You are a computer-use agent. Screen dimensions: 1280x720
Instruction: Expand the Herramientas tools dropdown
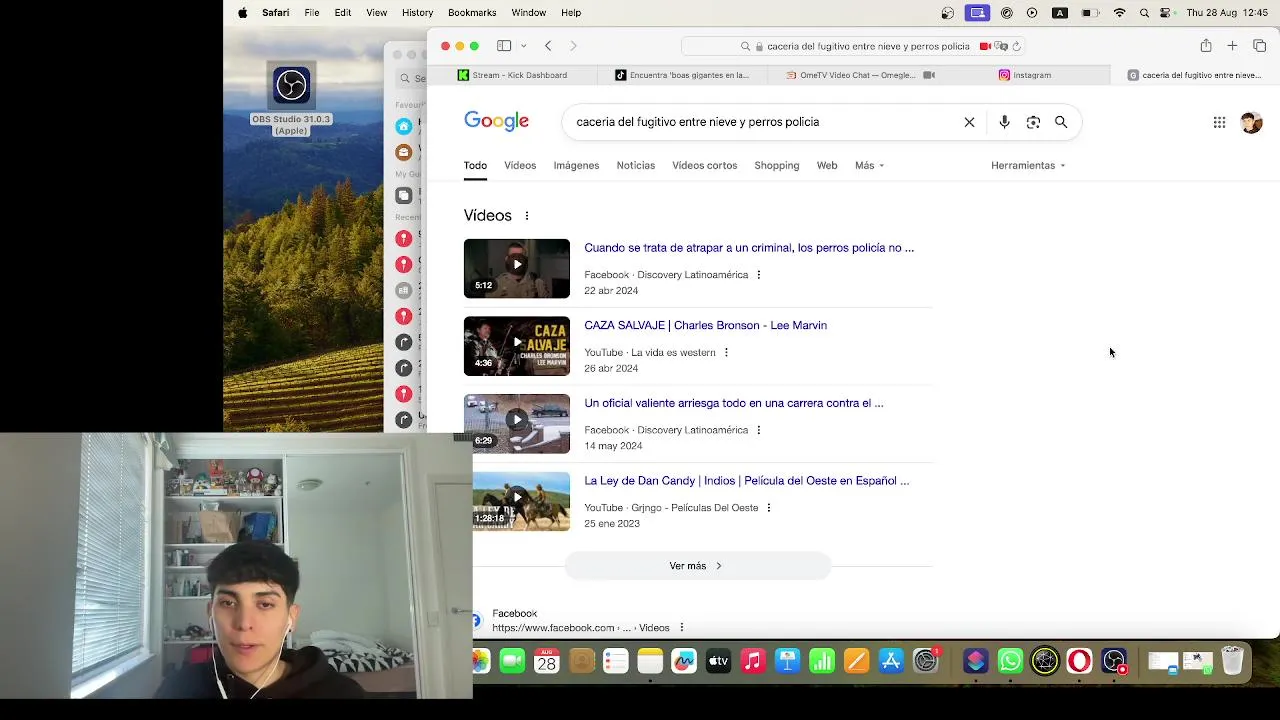pyautogui.click(x=1028, y=166)
